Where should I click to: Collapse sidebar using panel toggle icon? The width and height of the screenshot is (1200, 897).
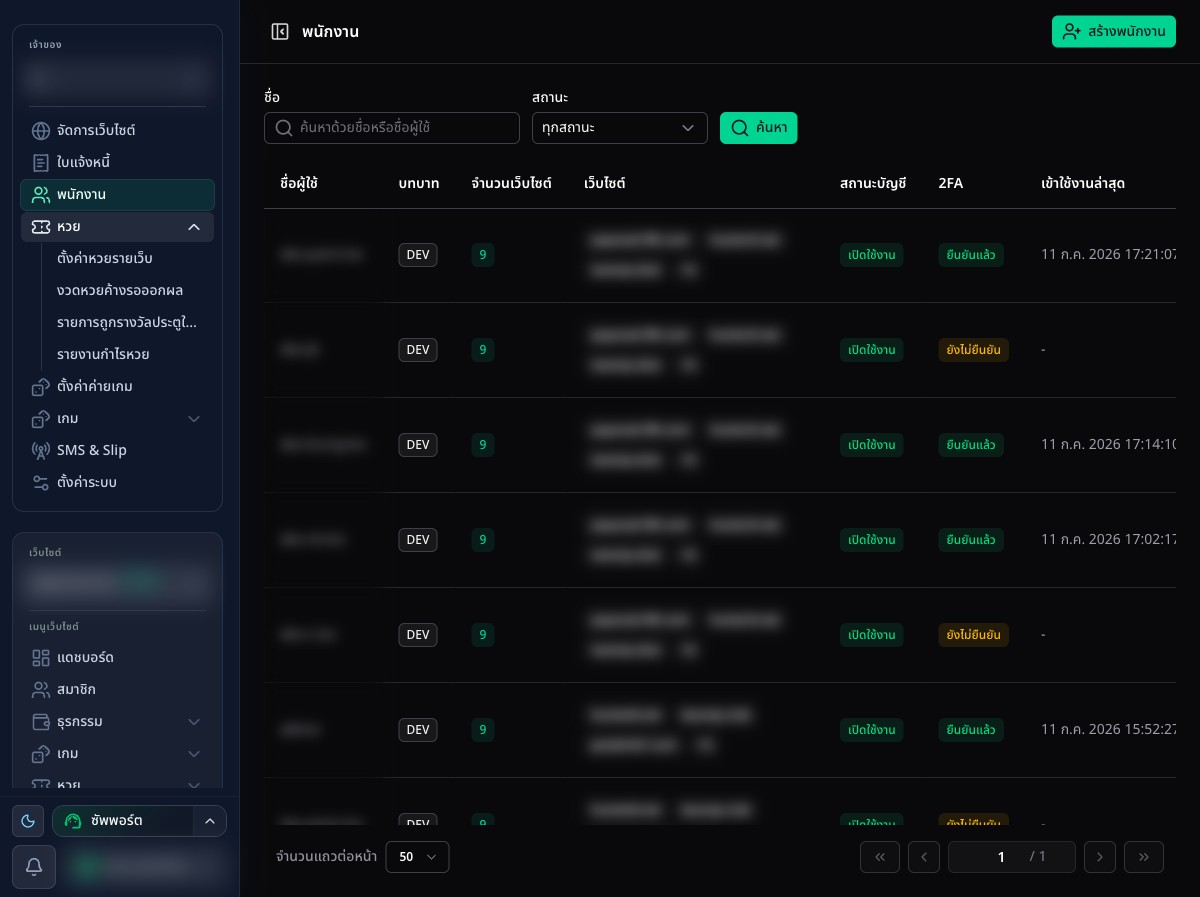(x=280, y=32)
